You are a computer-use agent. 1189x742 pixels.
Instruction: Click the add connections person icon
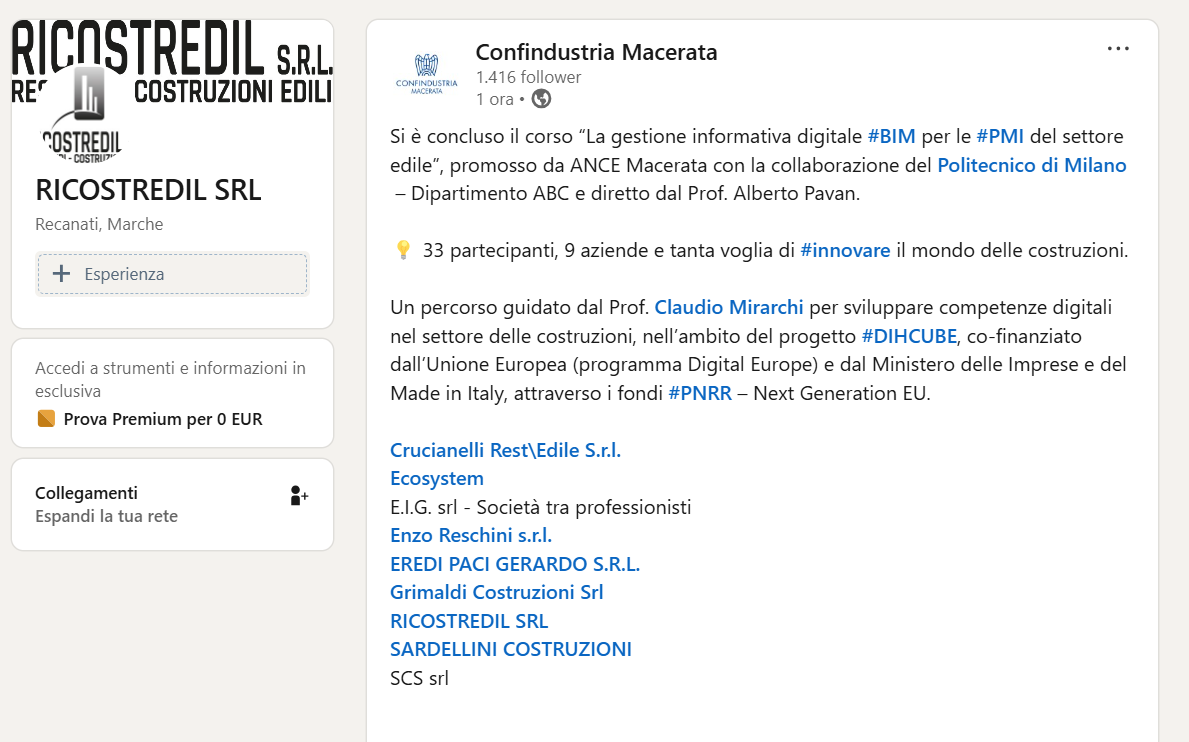pos(299,496)
